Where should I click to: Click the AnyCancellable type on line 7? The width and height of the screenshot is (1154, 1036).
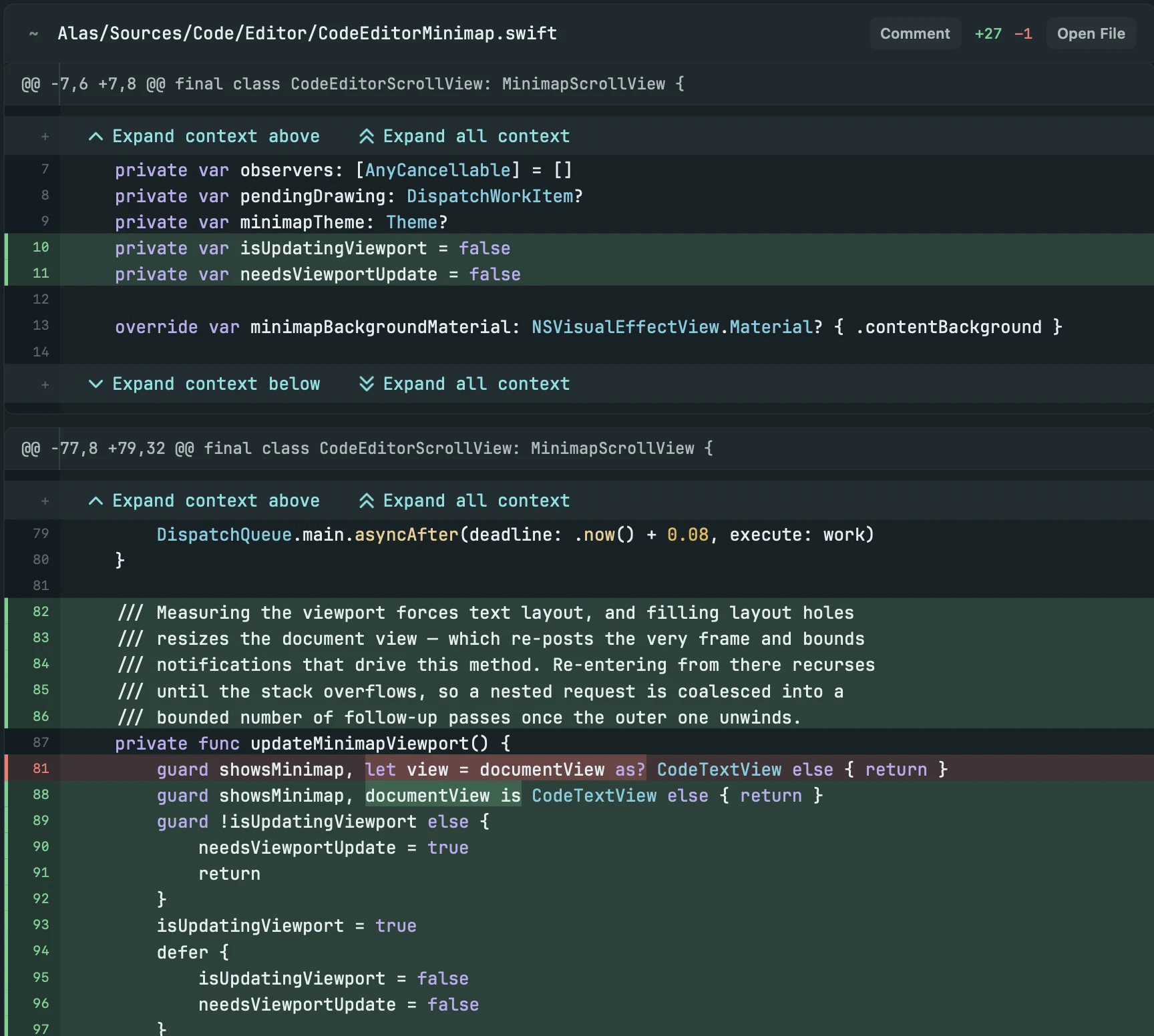pos(437,170)
